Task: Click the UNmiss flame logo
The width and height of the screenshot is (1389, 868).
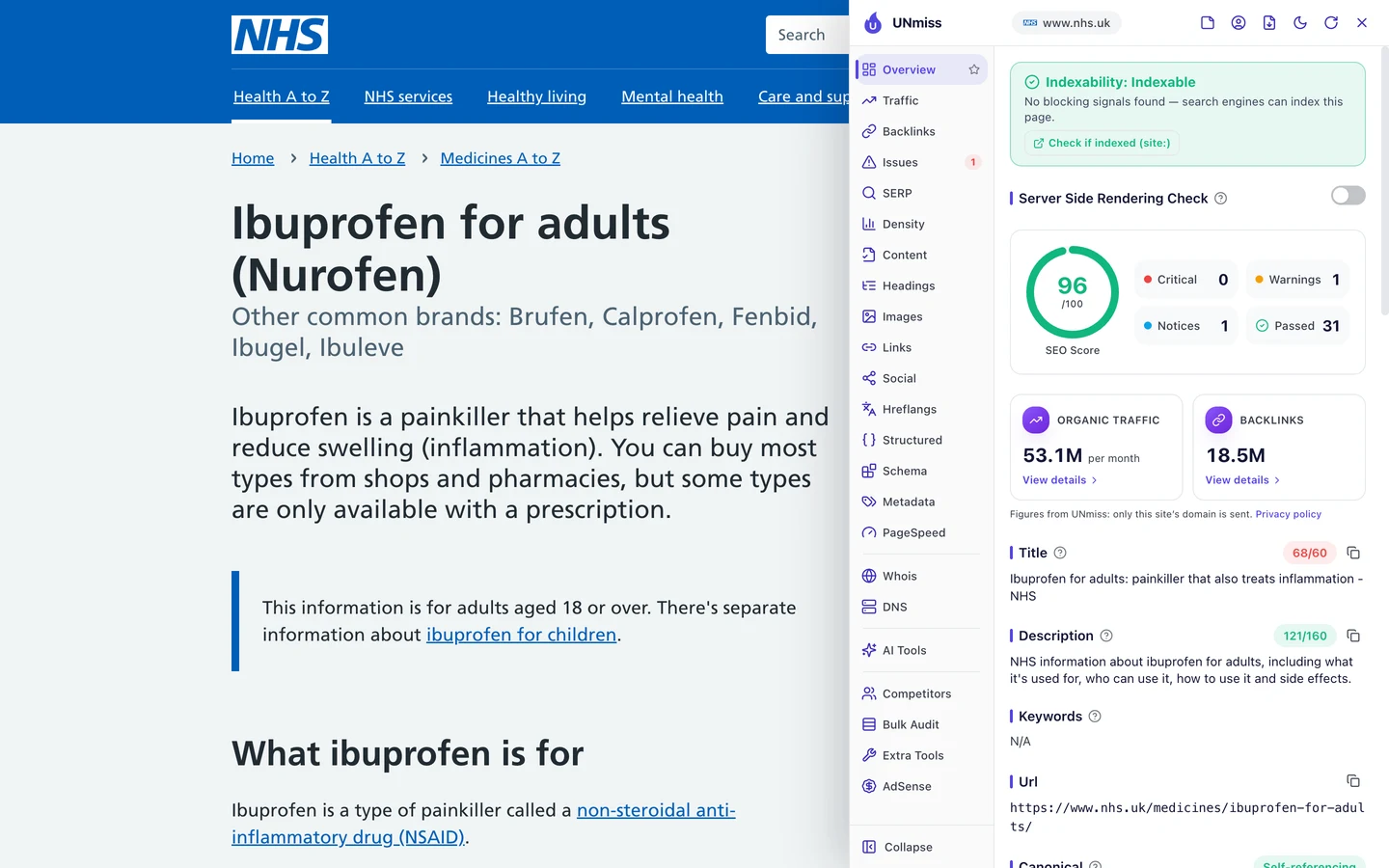Action: [873, 23]
